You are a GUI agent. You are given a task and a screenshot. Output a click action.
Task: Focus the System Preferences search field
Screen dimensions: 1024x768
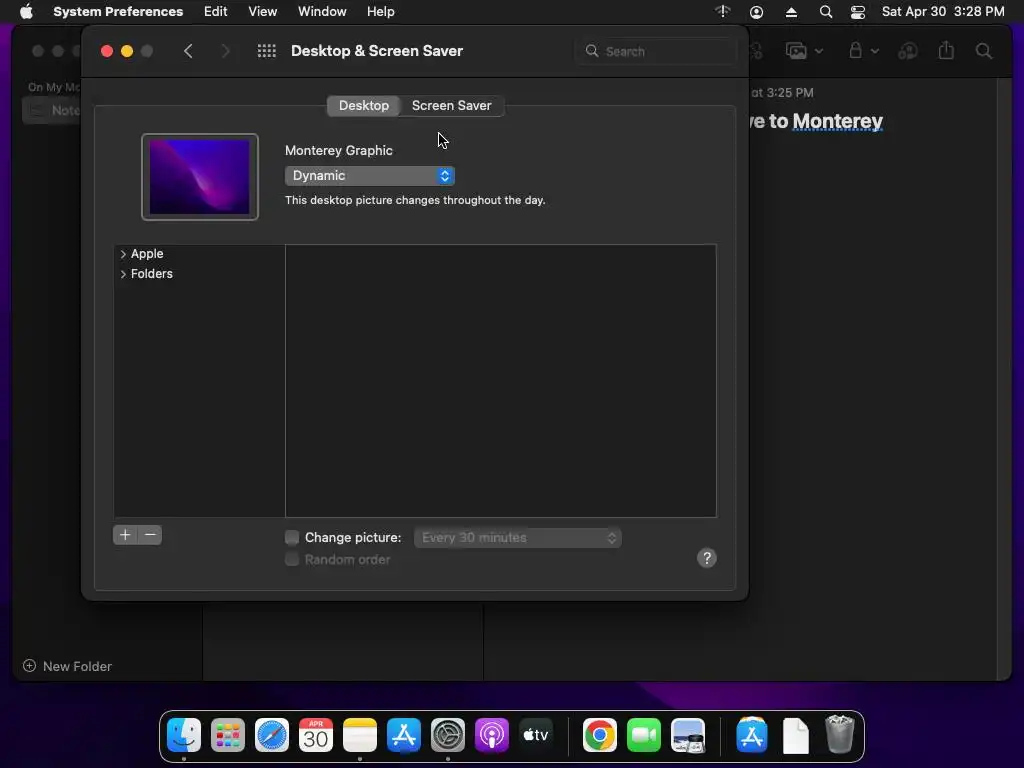pos(656,51)
